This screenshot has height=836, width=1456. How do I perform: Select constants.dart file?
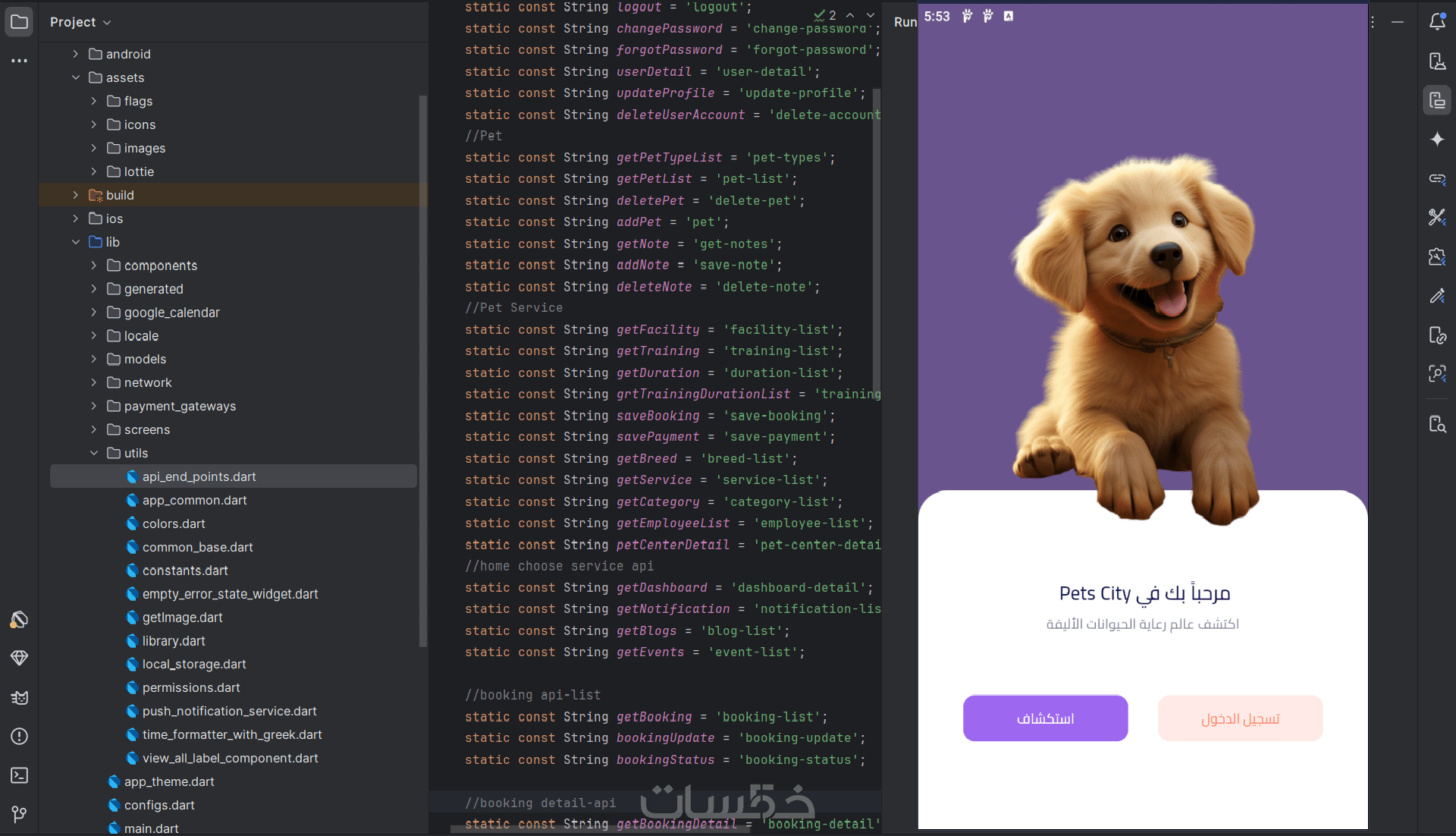(x=185, y=570)
